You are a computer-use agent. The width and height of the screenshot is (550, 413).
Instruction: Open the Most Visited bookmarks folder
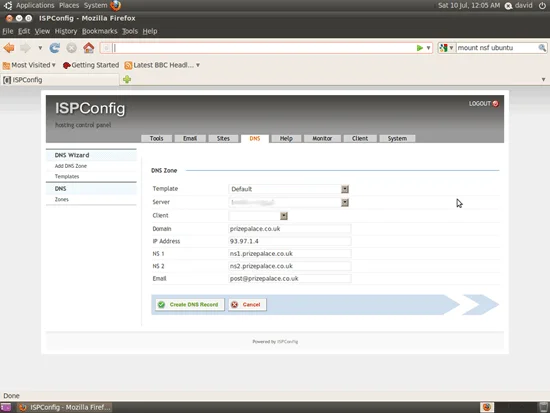[x=29, y=65]
